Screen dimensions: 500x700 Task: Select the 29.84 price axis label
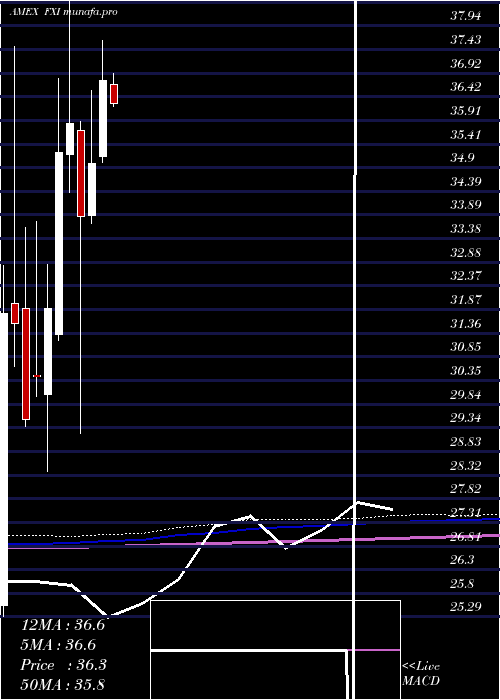[466, 395]
